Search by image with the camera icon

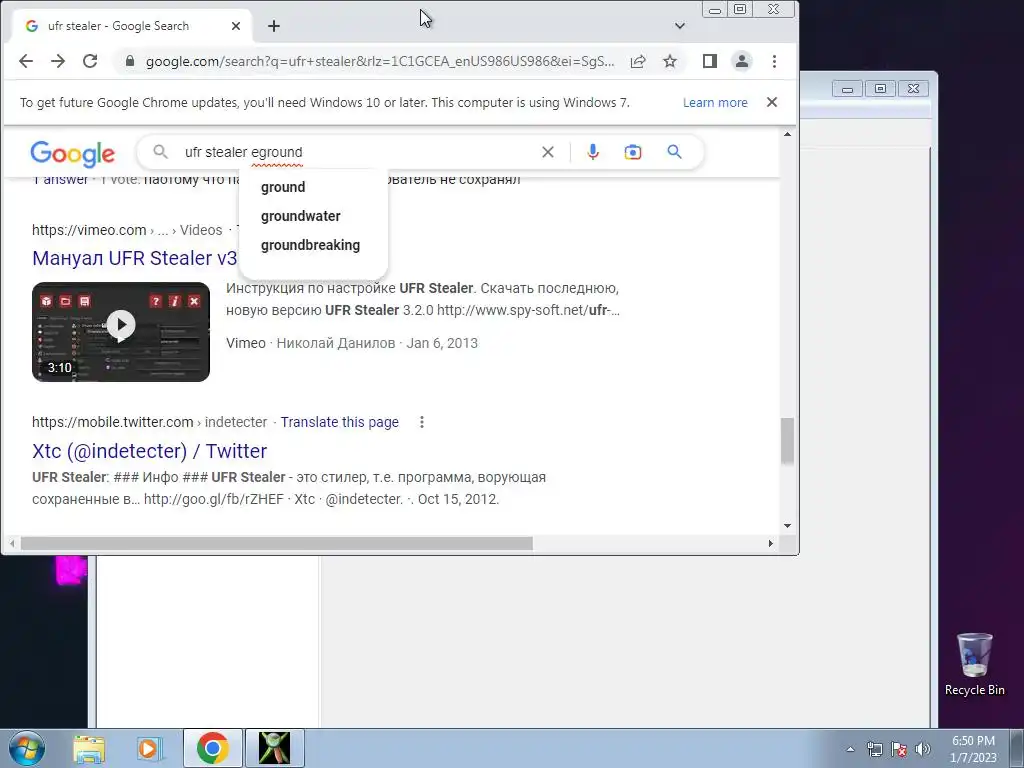633,152
